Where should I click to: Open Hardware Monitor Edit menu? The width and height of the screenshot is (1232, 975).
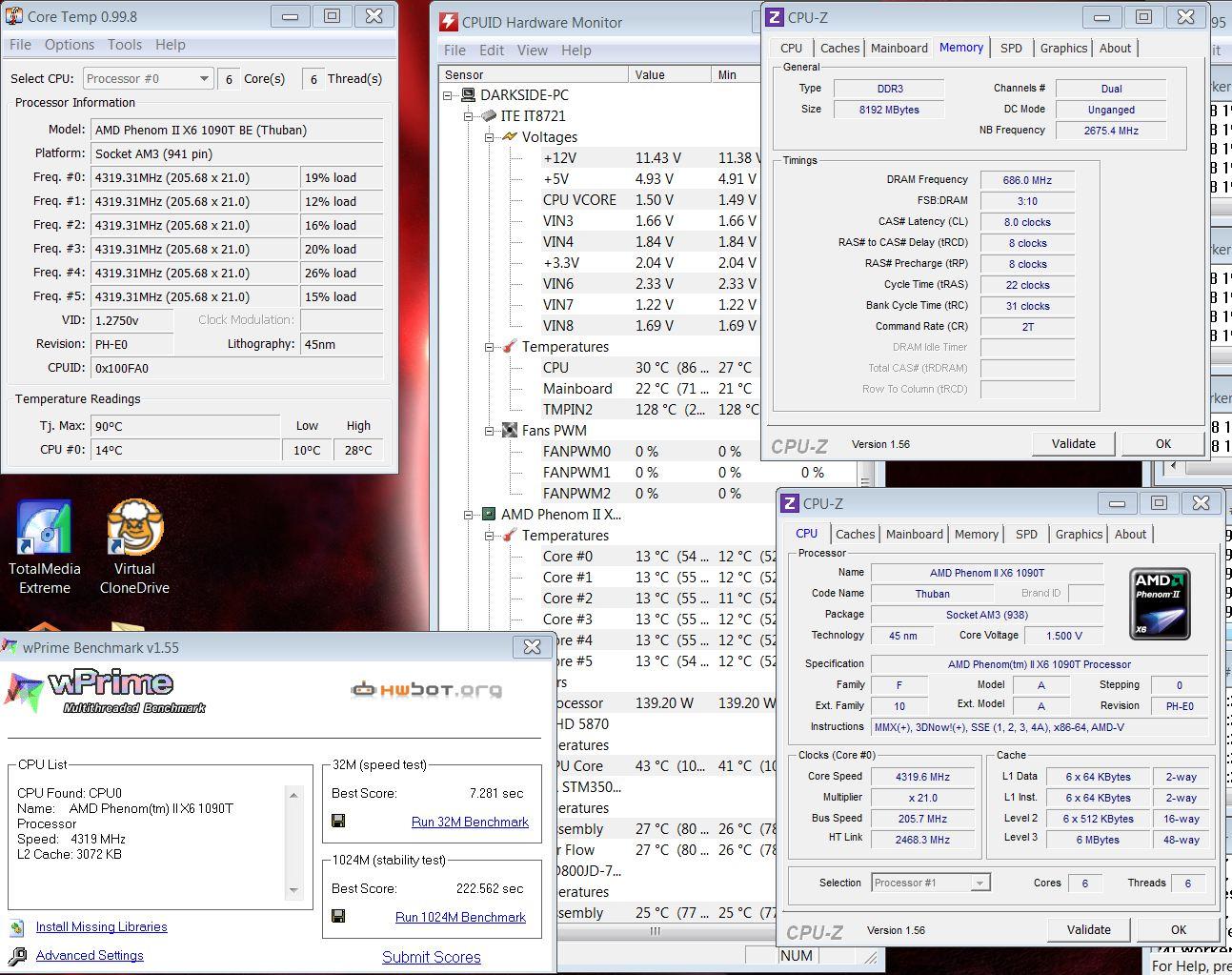tap(492, 51)
